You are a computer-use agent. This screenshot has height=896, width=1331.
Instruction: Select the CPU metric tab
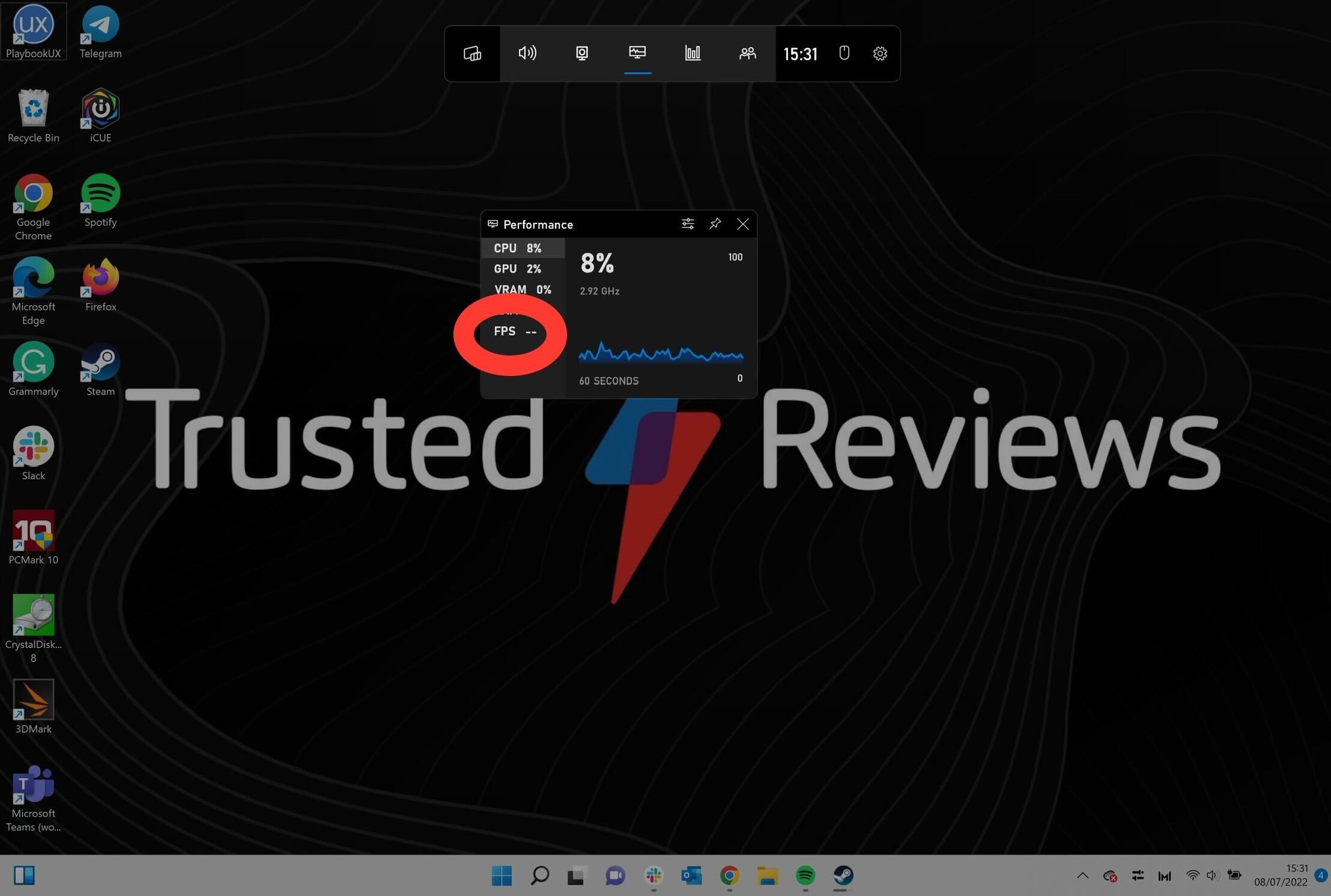click(523, 248)
